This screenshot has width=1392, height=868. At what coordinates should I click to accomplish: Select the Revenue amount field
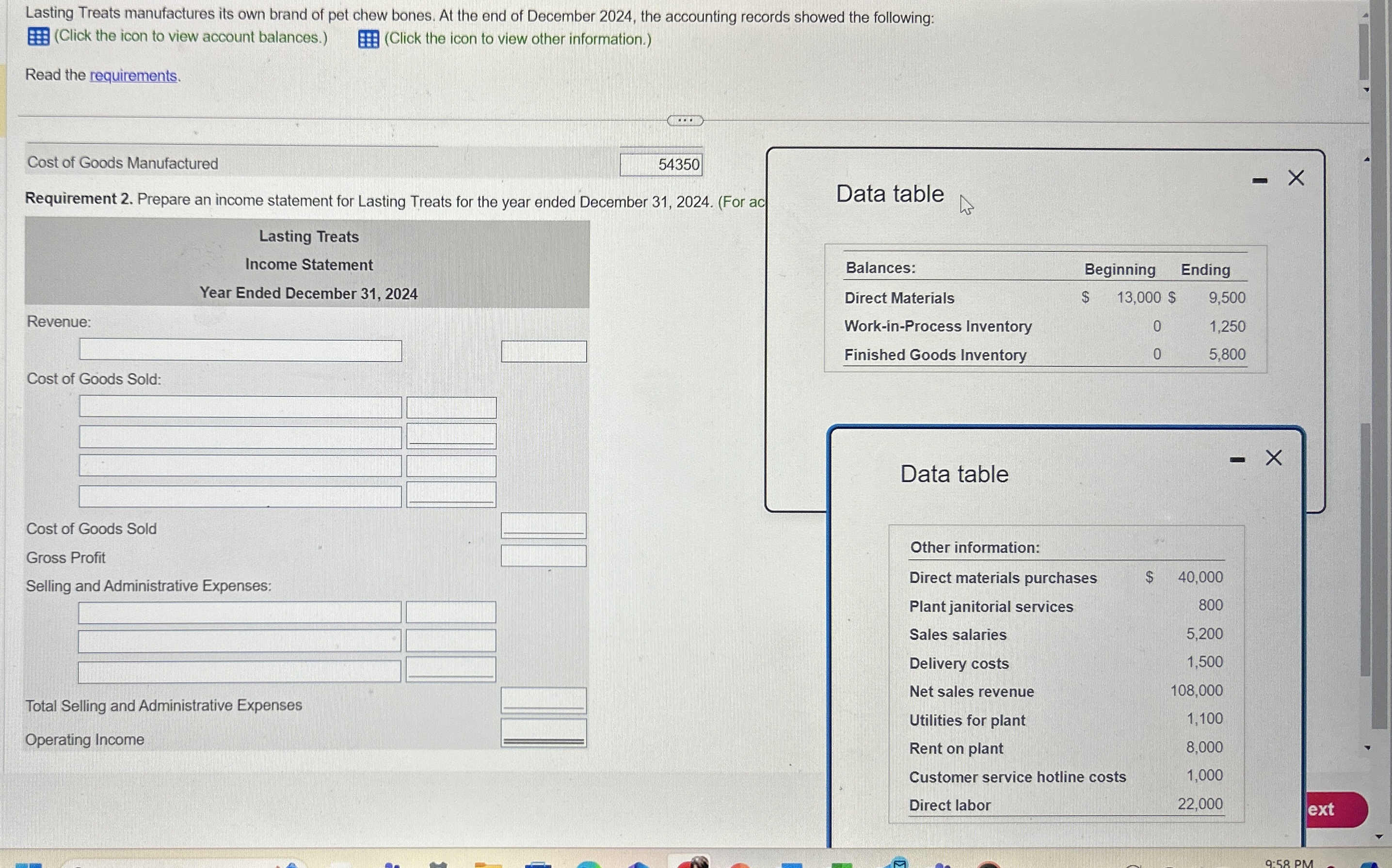click(543, 351)
